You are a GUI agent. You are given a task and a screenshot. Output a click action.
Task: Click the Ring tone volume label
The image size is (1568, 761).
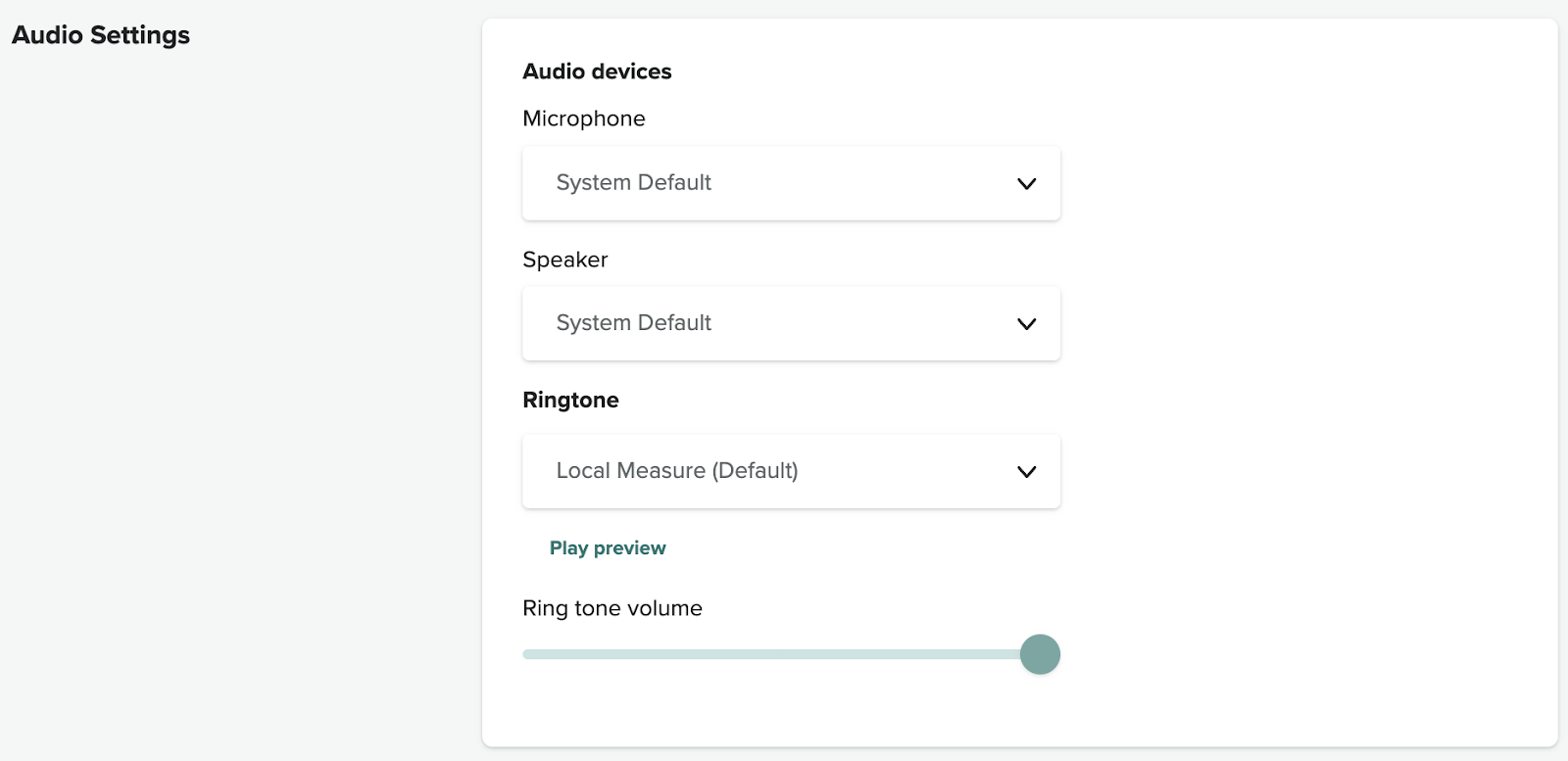(x=612, y=608)
